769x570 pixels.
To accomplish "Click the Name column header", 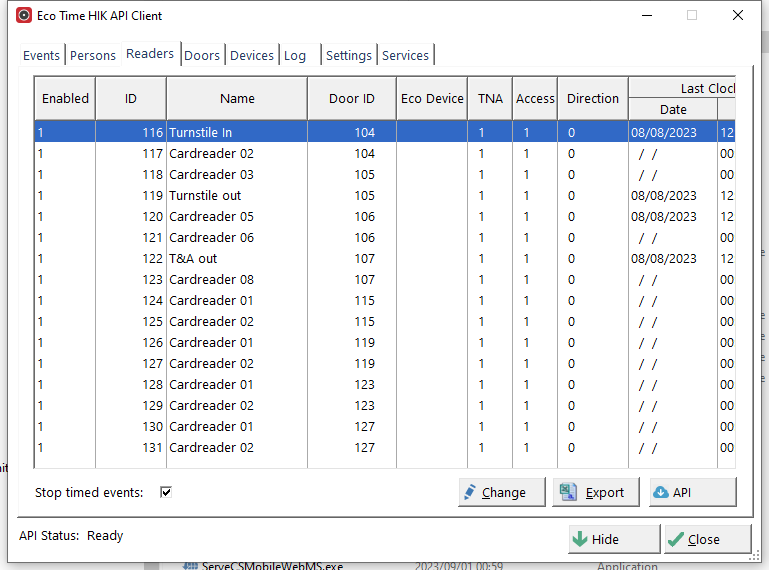I will click(237, 99).
